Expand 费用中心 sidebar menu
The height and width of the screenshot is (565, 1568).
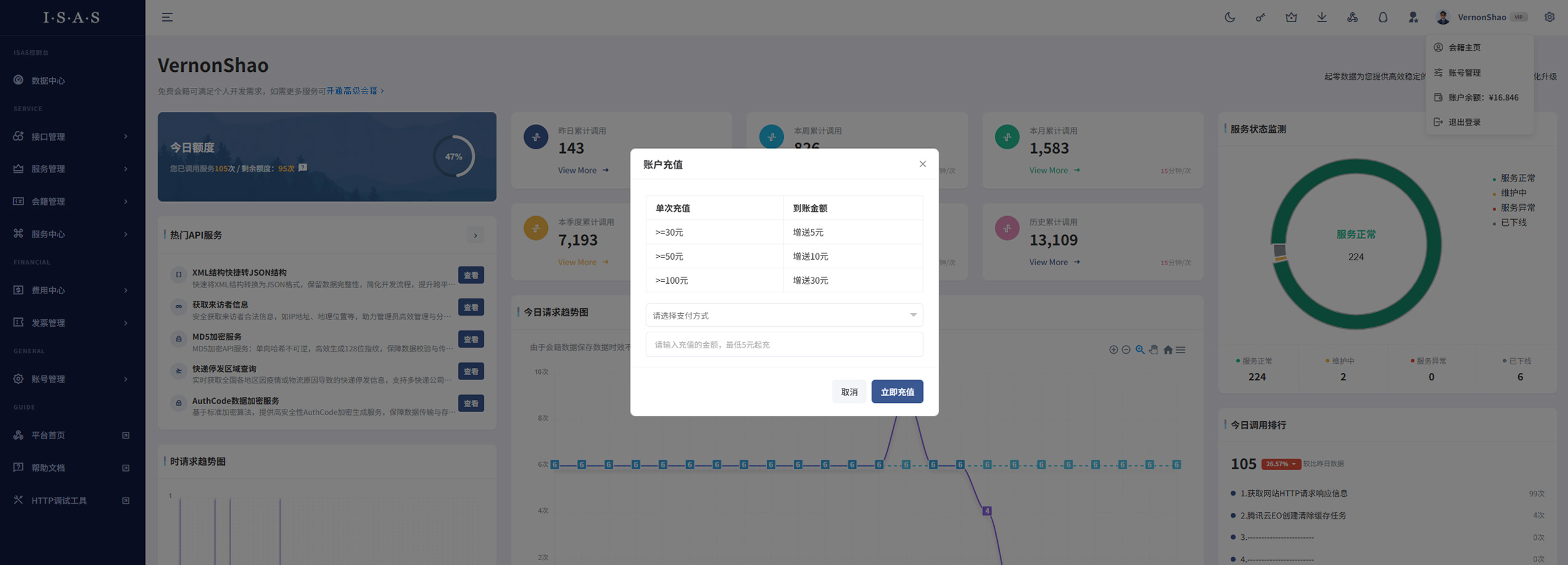(73, 290)
